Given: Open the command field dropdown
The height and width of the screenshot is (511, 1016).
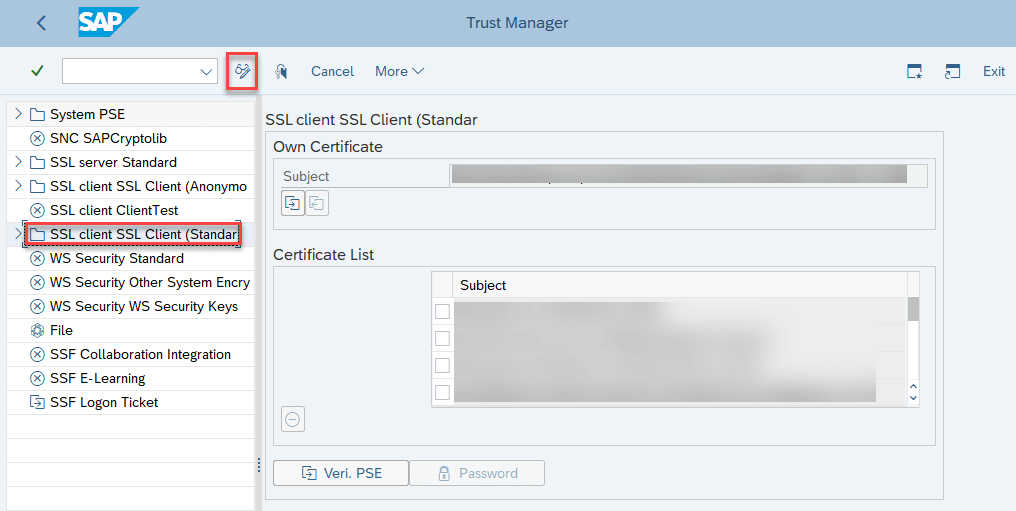Looking at the screenshot, I should point(206,72).
